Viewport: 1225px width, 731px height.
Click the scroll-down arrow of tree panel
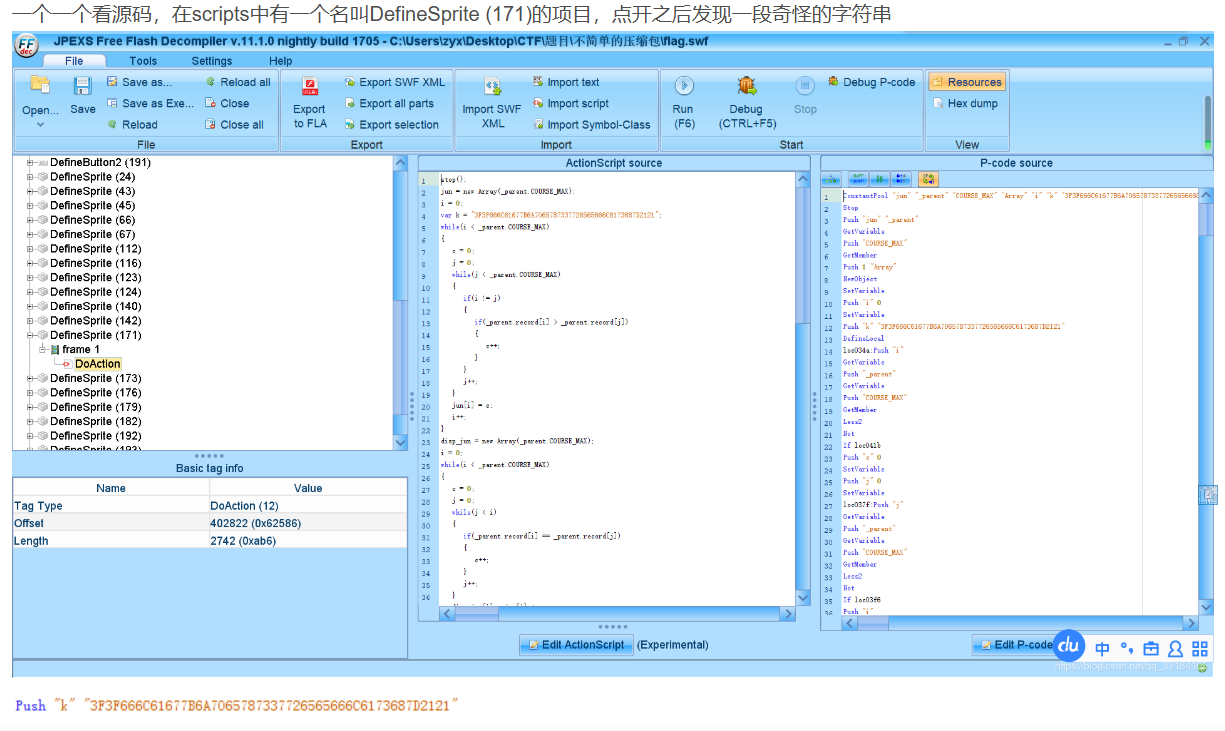pos(401,442)
